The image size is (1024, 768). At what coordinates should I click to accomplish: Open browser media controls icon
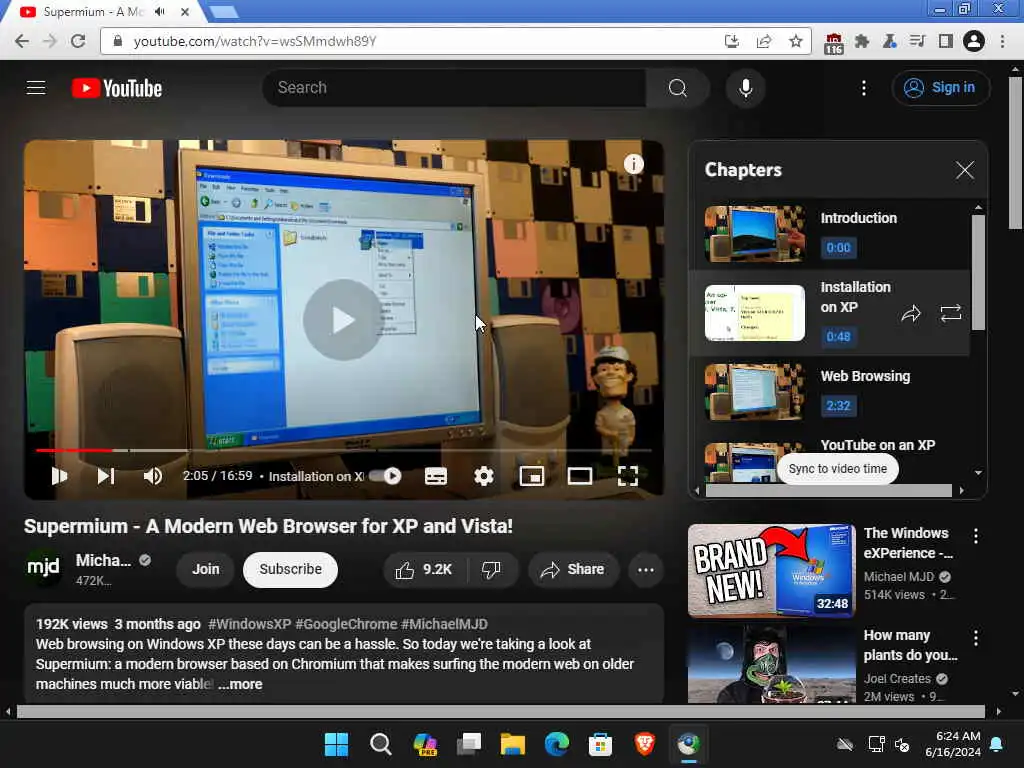pyautogui.click(x=918, y=41)
